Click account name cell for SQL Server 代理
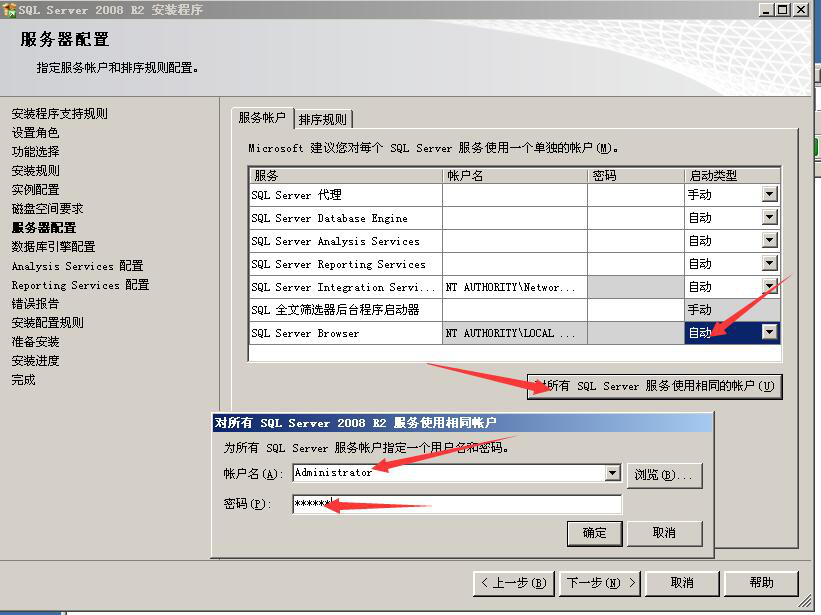 tap(515, 195)
